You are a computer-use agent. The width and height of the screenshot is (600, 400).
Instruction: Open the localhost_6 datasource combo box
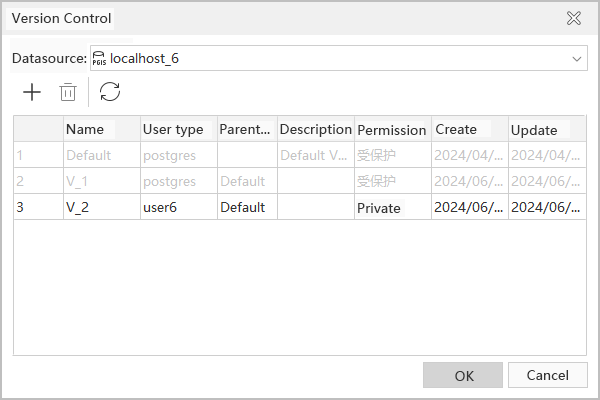(330, 59)
